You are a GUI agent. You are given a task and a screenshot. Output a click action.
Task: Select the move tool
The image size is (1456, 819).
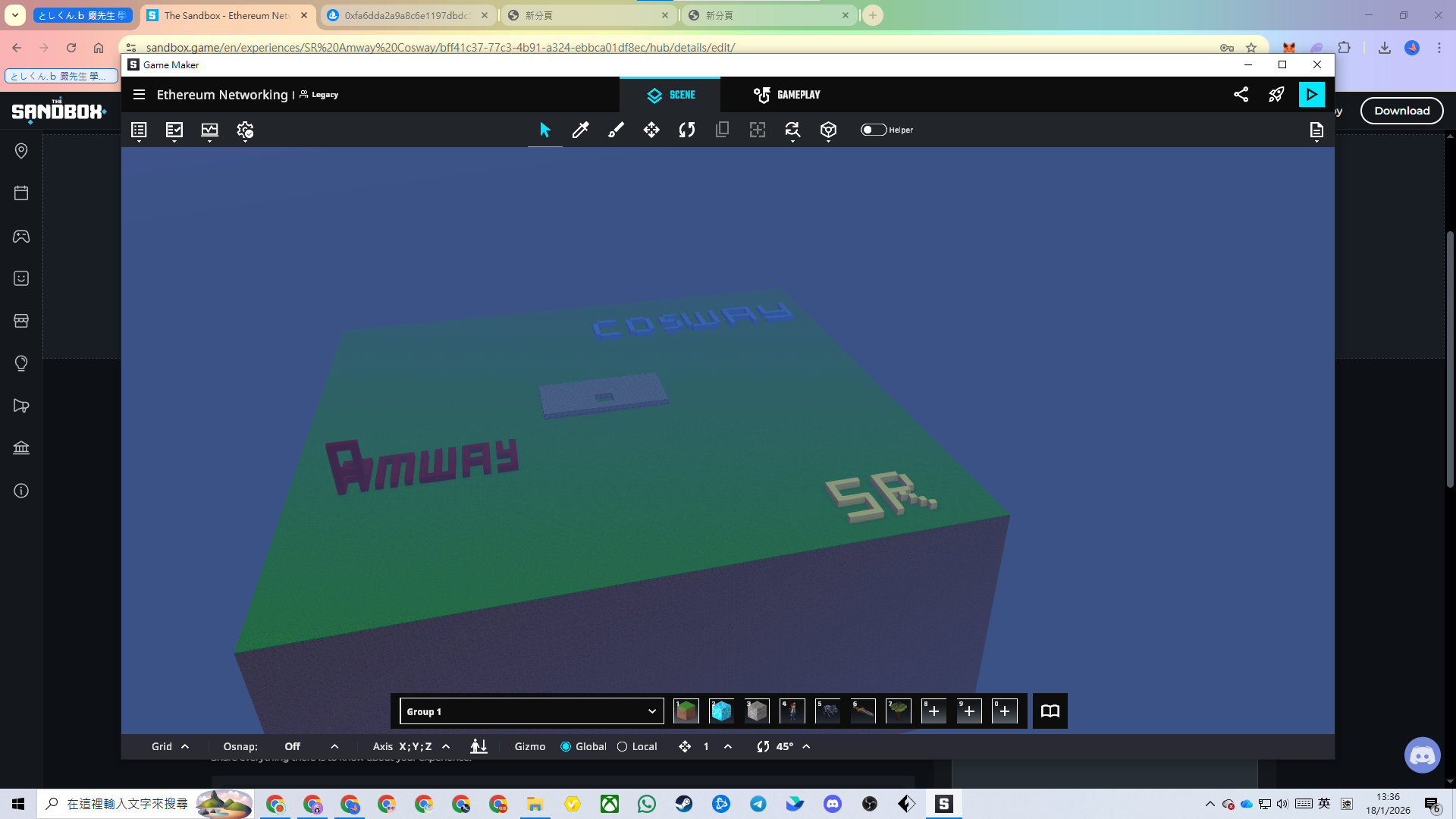click(651, 130)
